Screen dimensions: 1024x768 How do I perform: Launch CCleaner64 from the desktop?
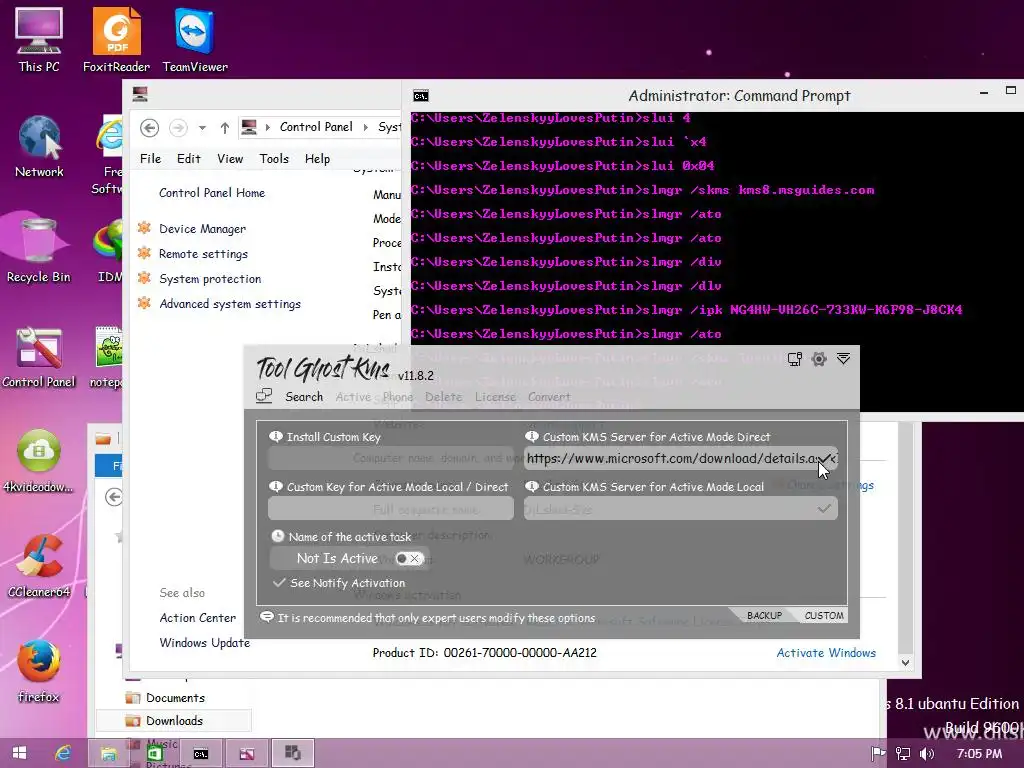[x=39, y=566]
